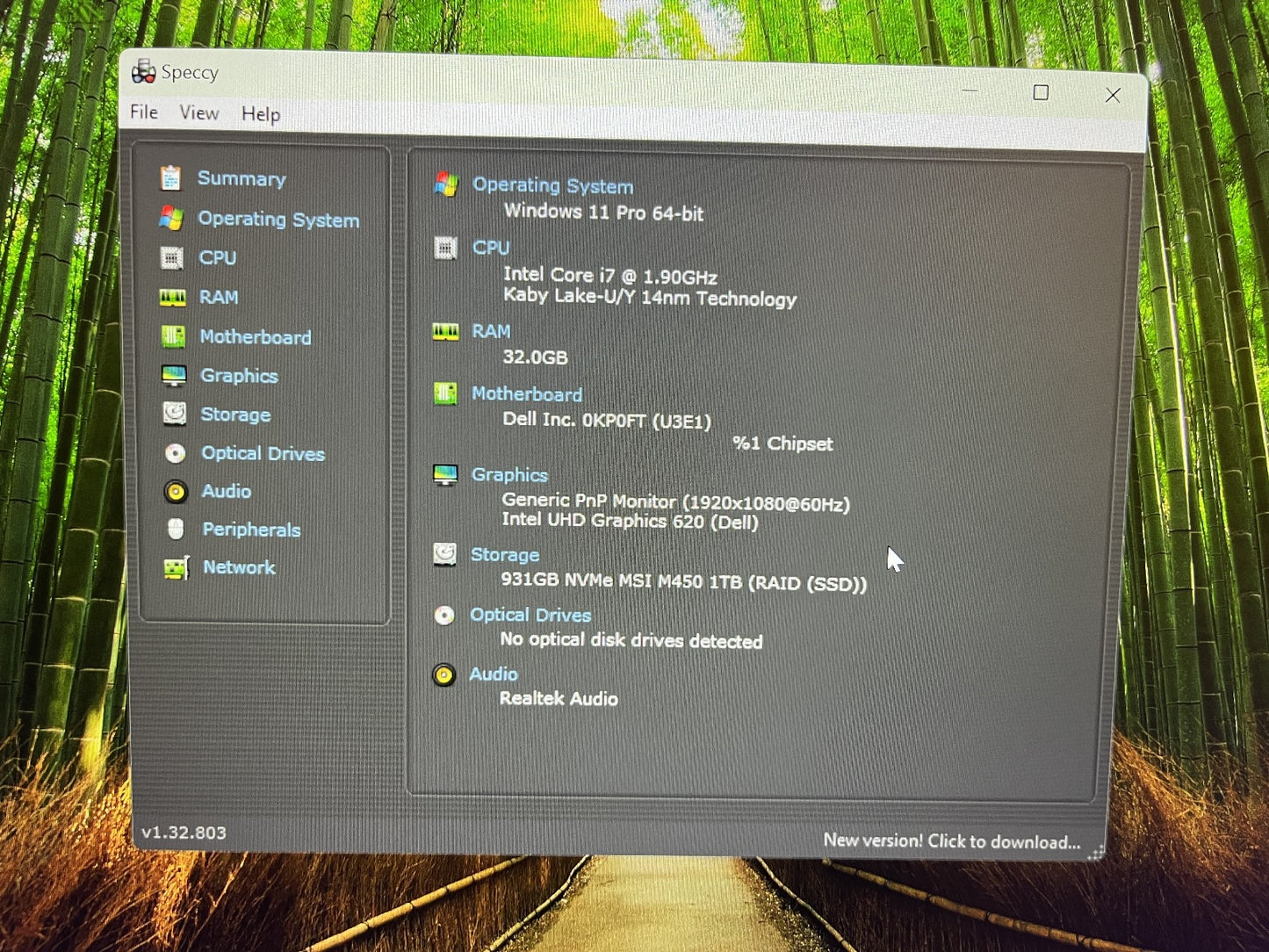Click the '%1 Chipset' text

(782, 444)
